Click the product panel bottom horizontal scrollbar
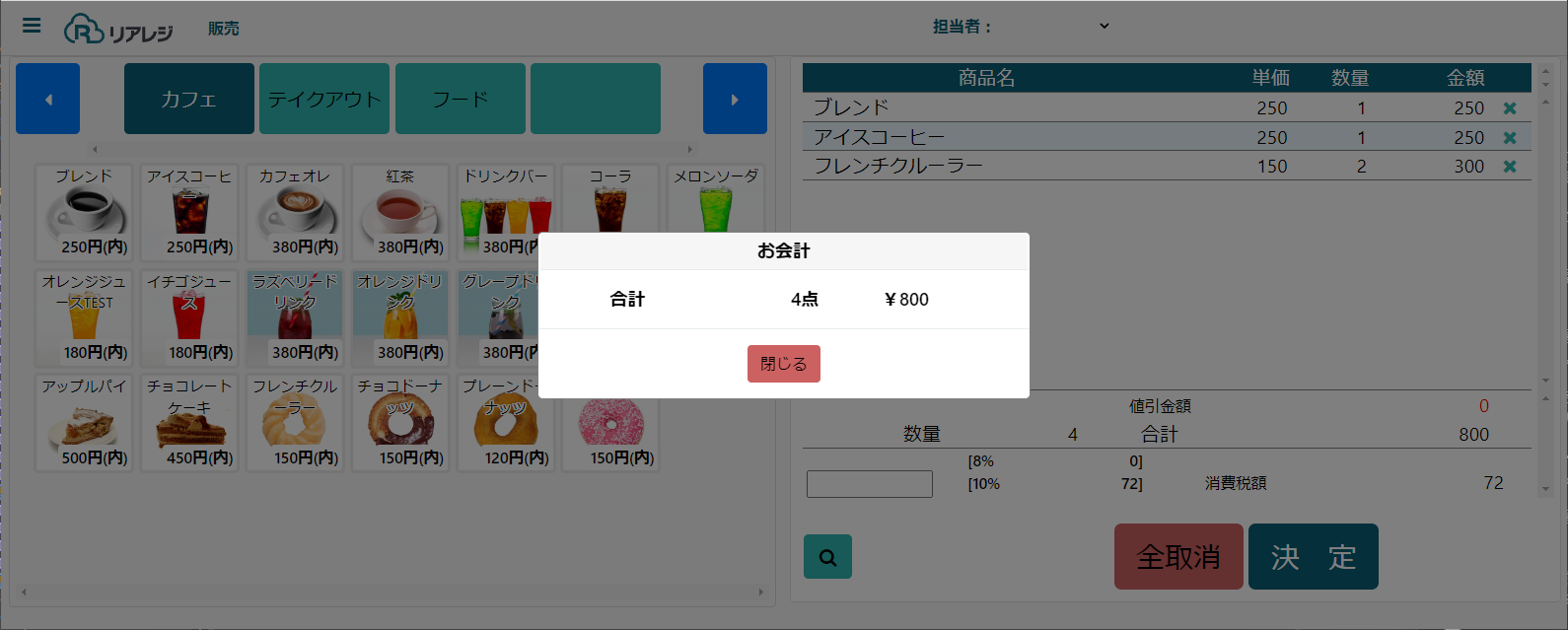This screenshot has height=630, width=1568. pos(392,593)
